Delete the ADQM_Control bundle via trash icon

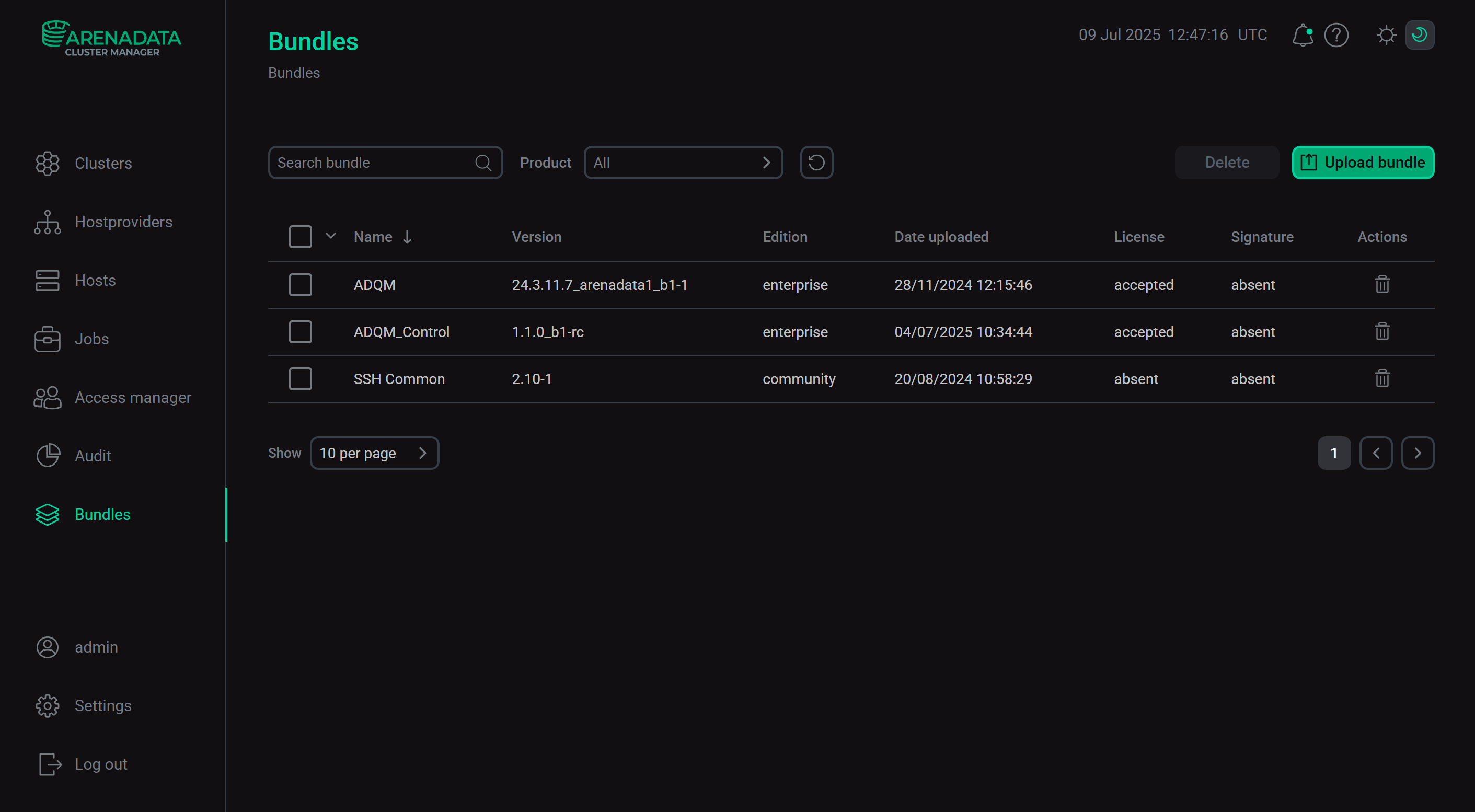pyautogui.click(x=1381, y=331)
